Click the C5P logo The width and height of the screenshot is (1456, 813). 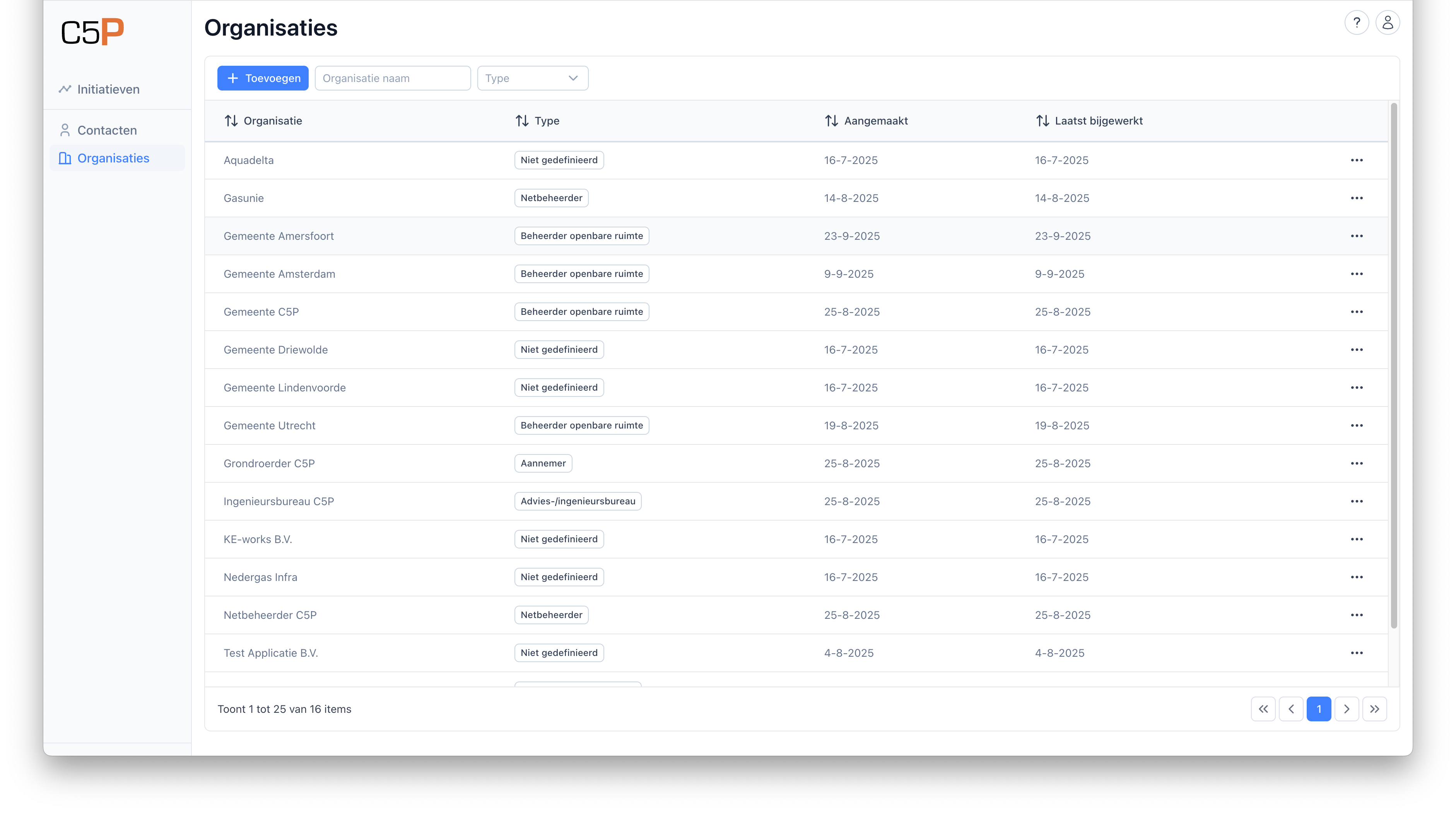[x=92, y=32]
